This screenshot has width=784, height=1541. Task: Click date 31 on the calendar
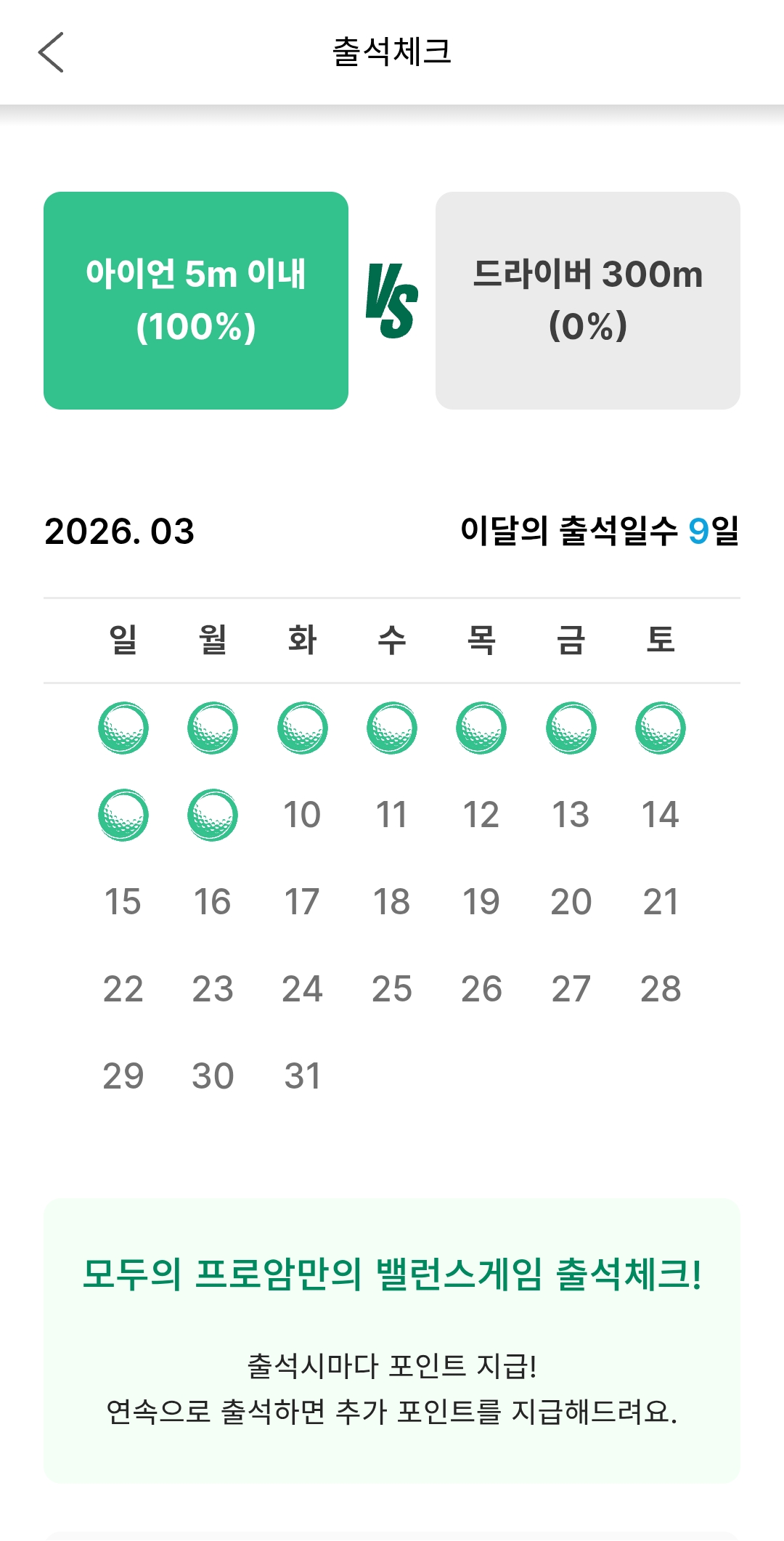(302, 1076)
